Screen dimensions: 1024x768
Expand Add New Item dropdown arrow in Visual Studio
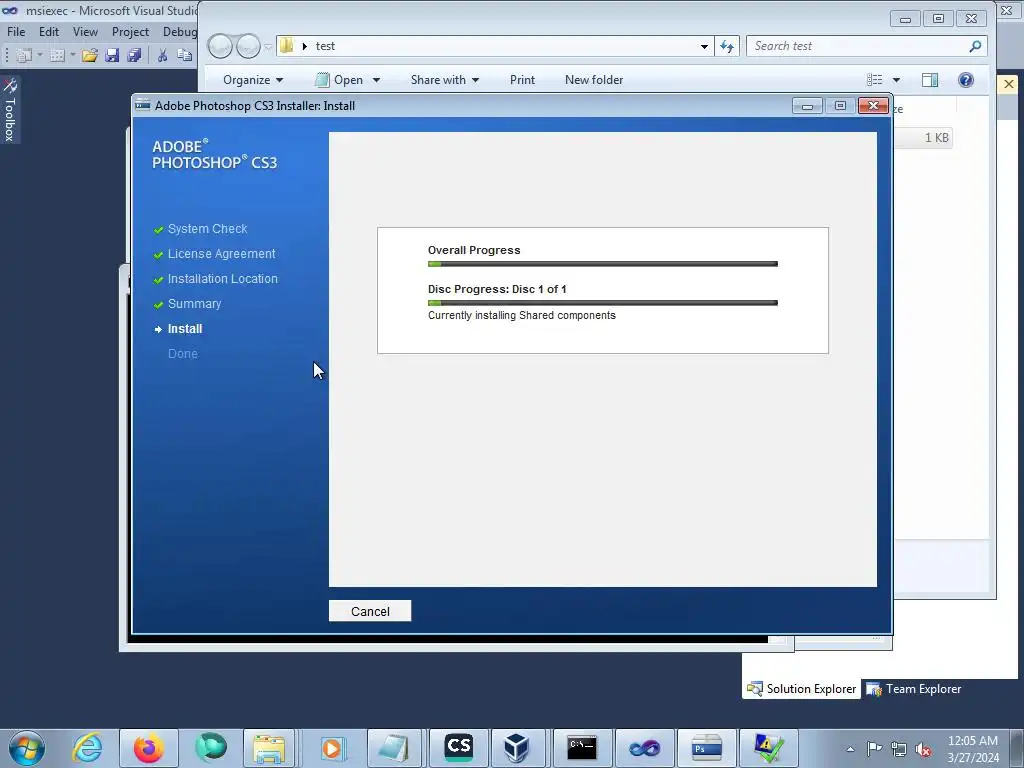point(72,56)
